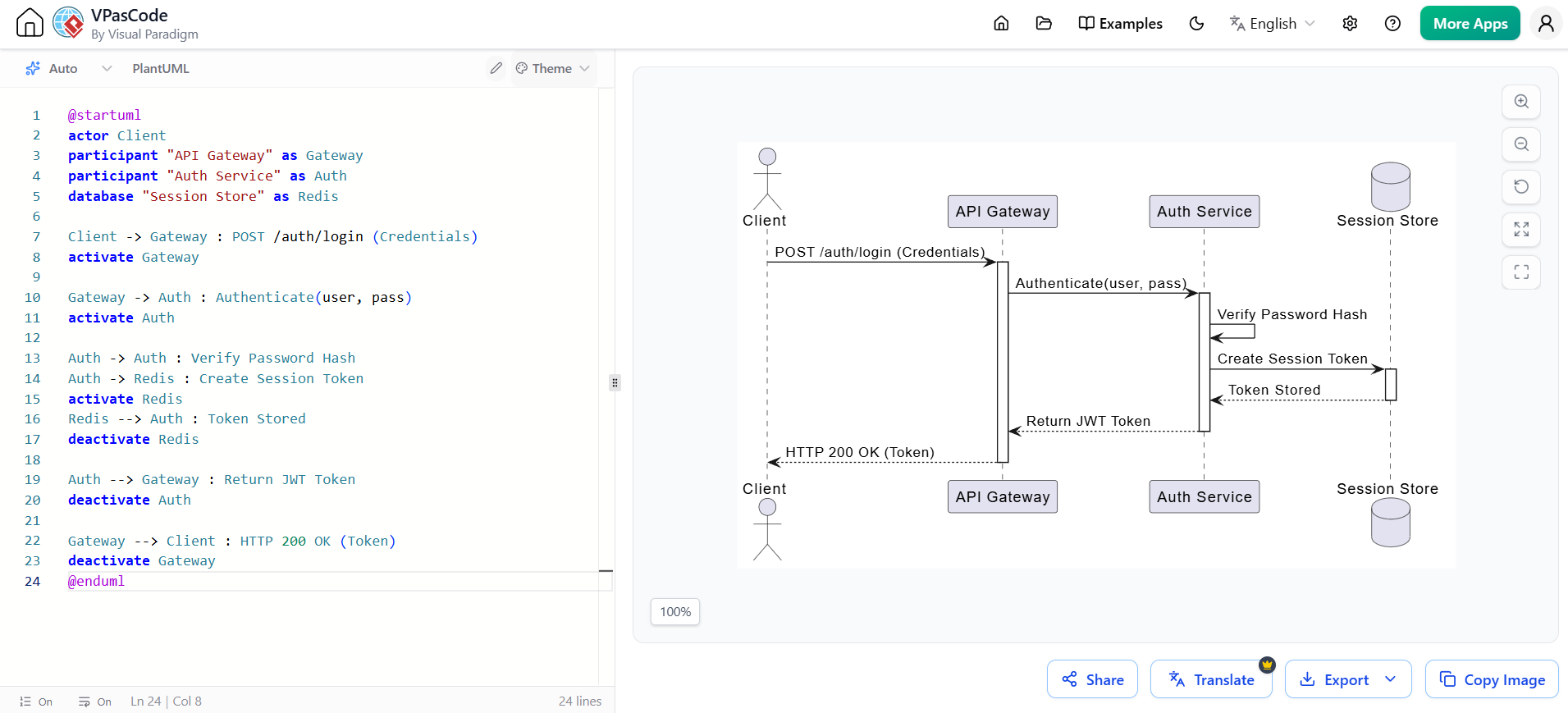Viewport: 1568px width, 713px height.
Task: Click the VPasCode globe logo
Action: [68, 23]
